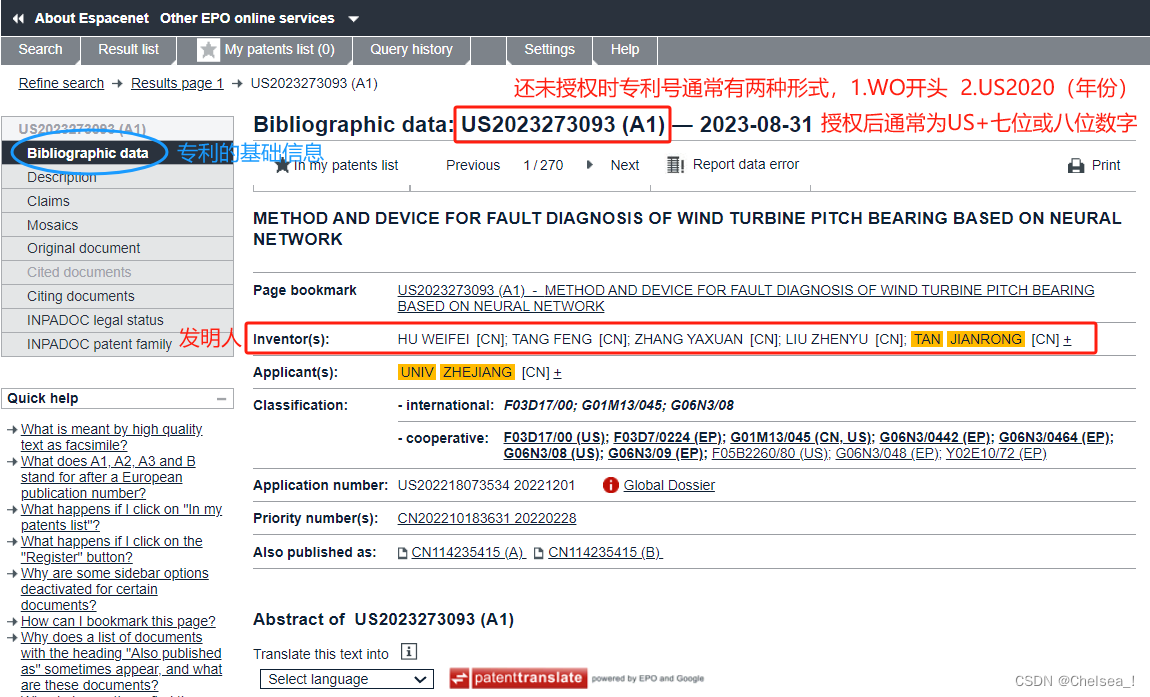Screen dimensions: 1150x697
Task: Open help: What does A1, A2, A3 and B stand for
Action: coord(108,478)
